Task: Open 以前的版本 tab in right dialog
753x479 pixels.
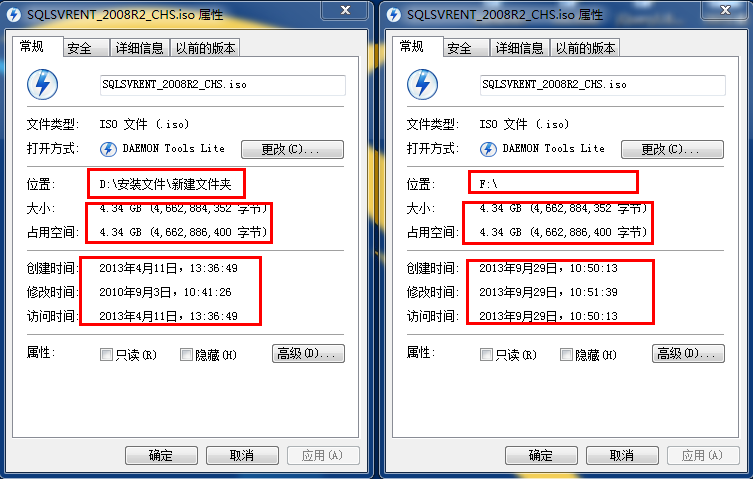Action: click(585, 48)
